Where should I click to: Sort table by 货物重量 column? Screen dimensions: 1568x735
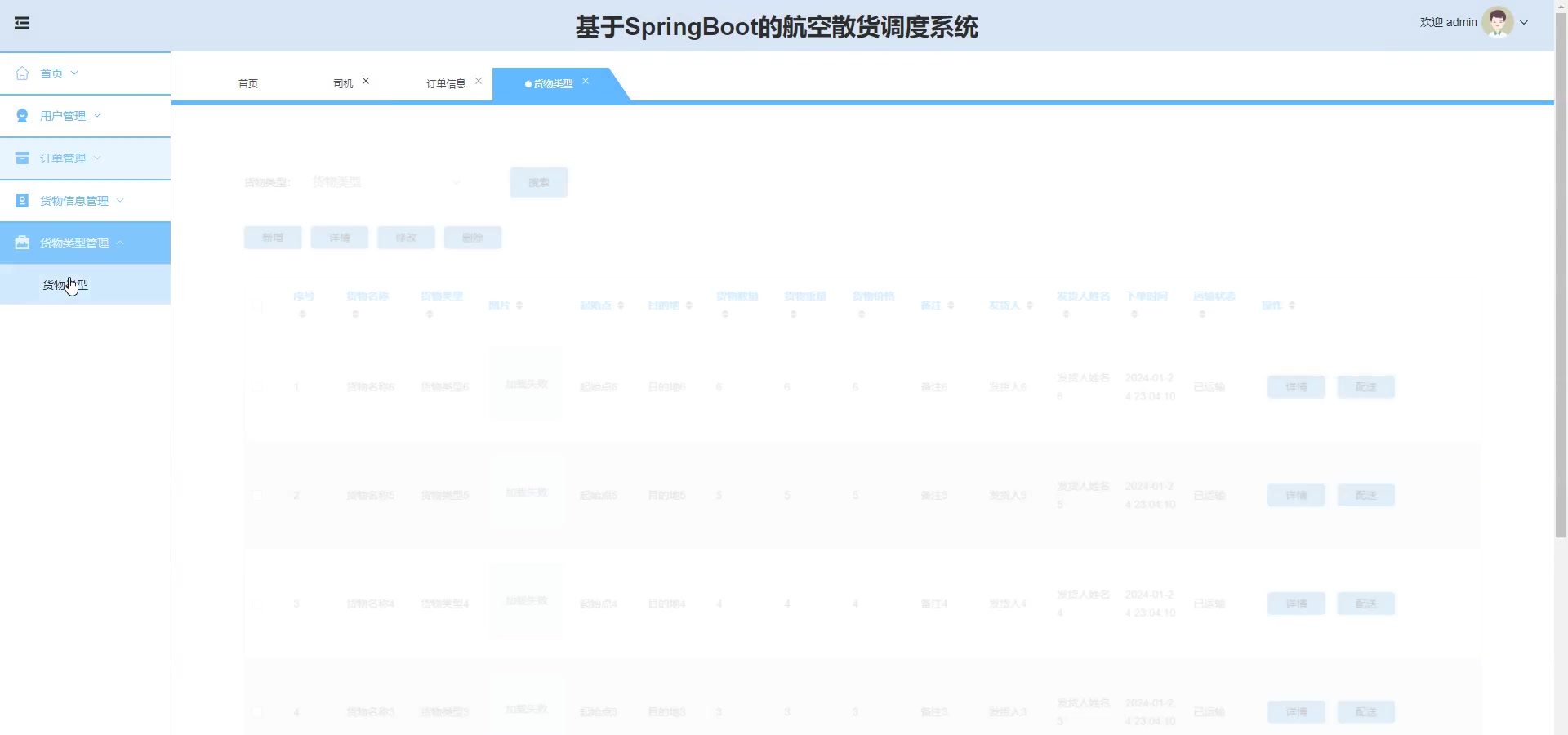click(x=793, y=314)
